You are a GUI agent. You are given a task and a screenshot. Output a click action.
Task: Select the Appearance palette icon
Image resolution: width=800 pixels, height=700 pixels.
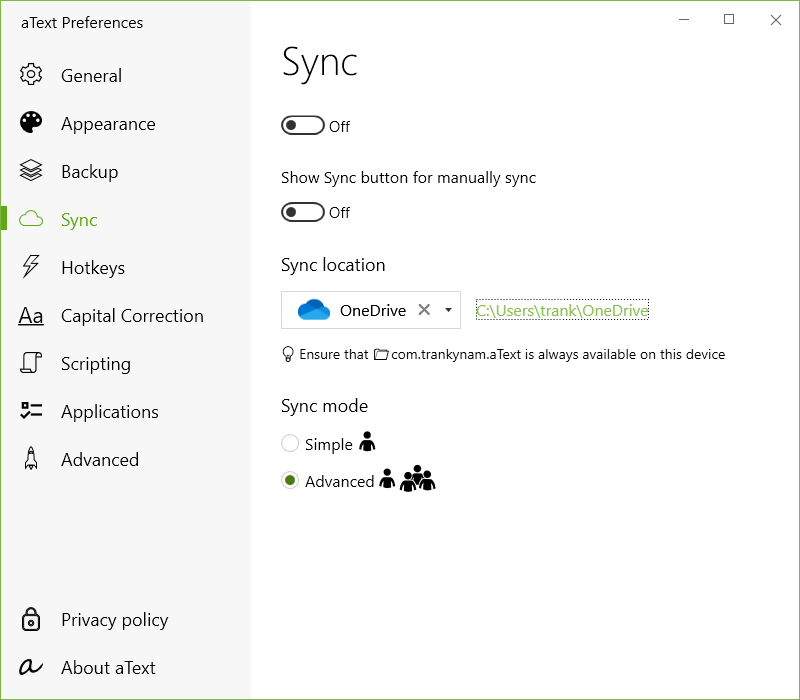(30, 123)
